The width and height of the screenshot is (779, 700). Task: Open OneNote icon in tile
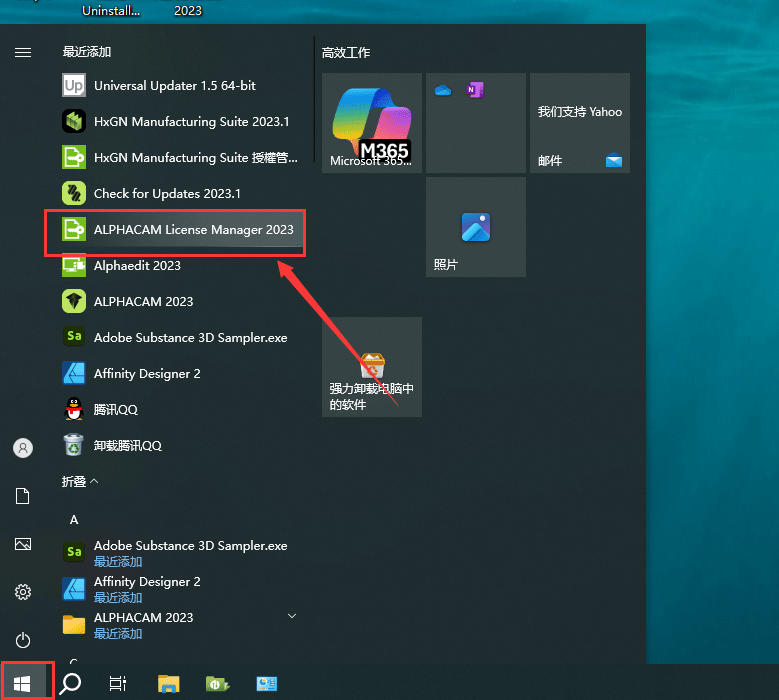click(x=474, y=90)
